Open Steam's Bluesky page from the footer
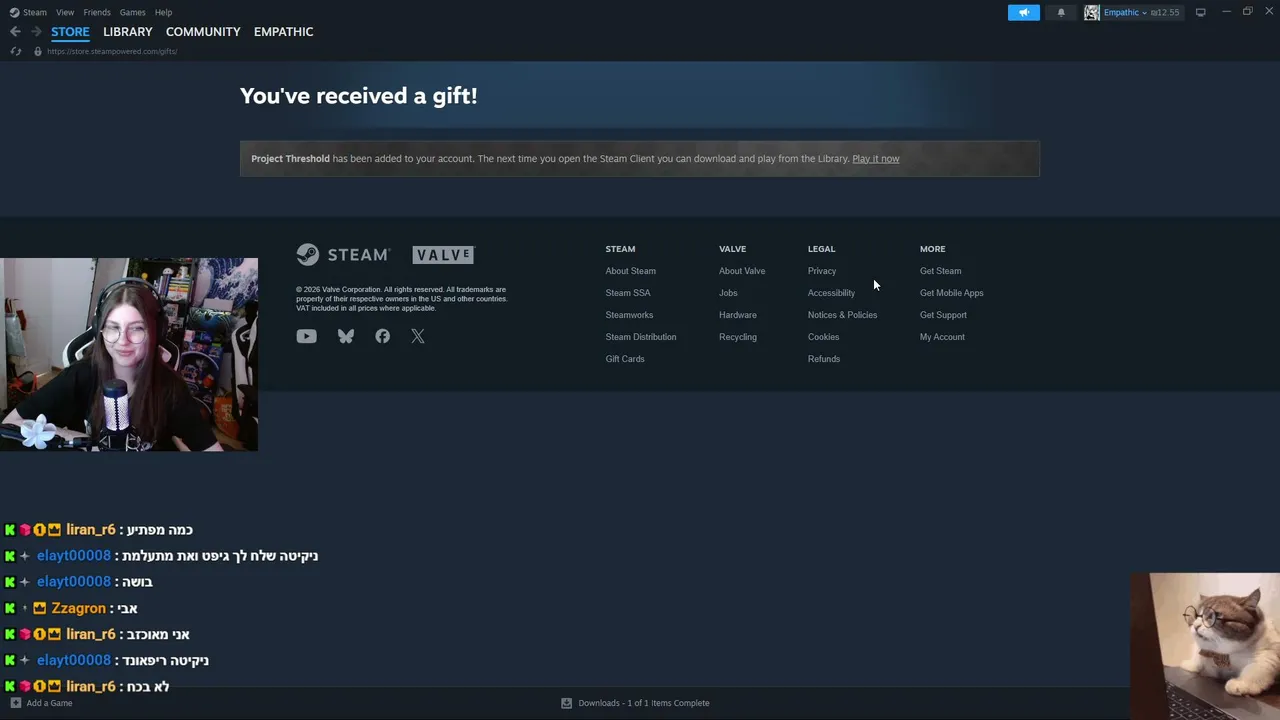 346,337
